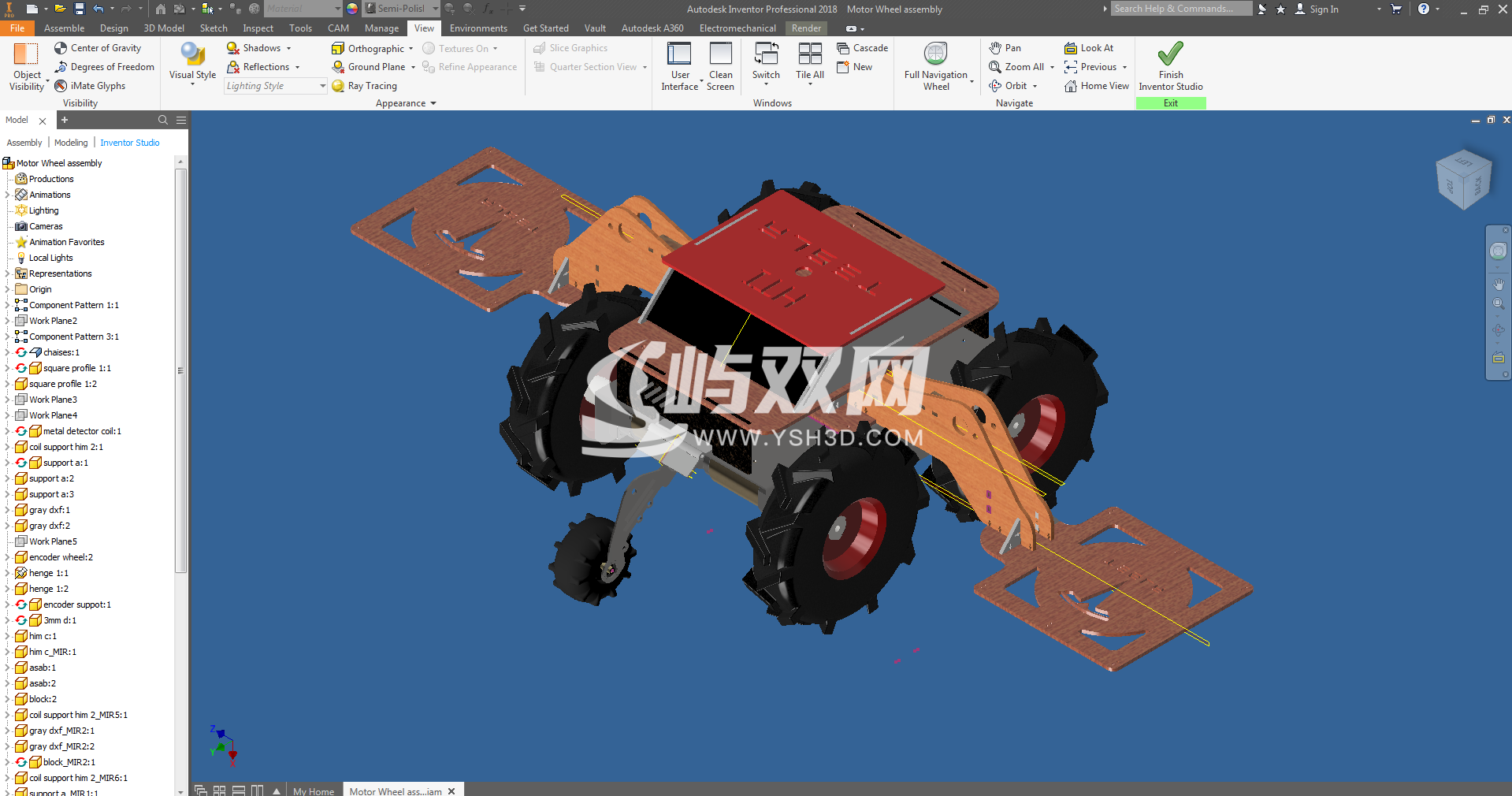Viewport: 1512px width, 796px height.
Task: Save the assembly with the floppy icon
Action: tap(80, 9)
